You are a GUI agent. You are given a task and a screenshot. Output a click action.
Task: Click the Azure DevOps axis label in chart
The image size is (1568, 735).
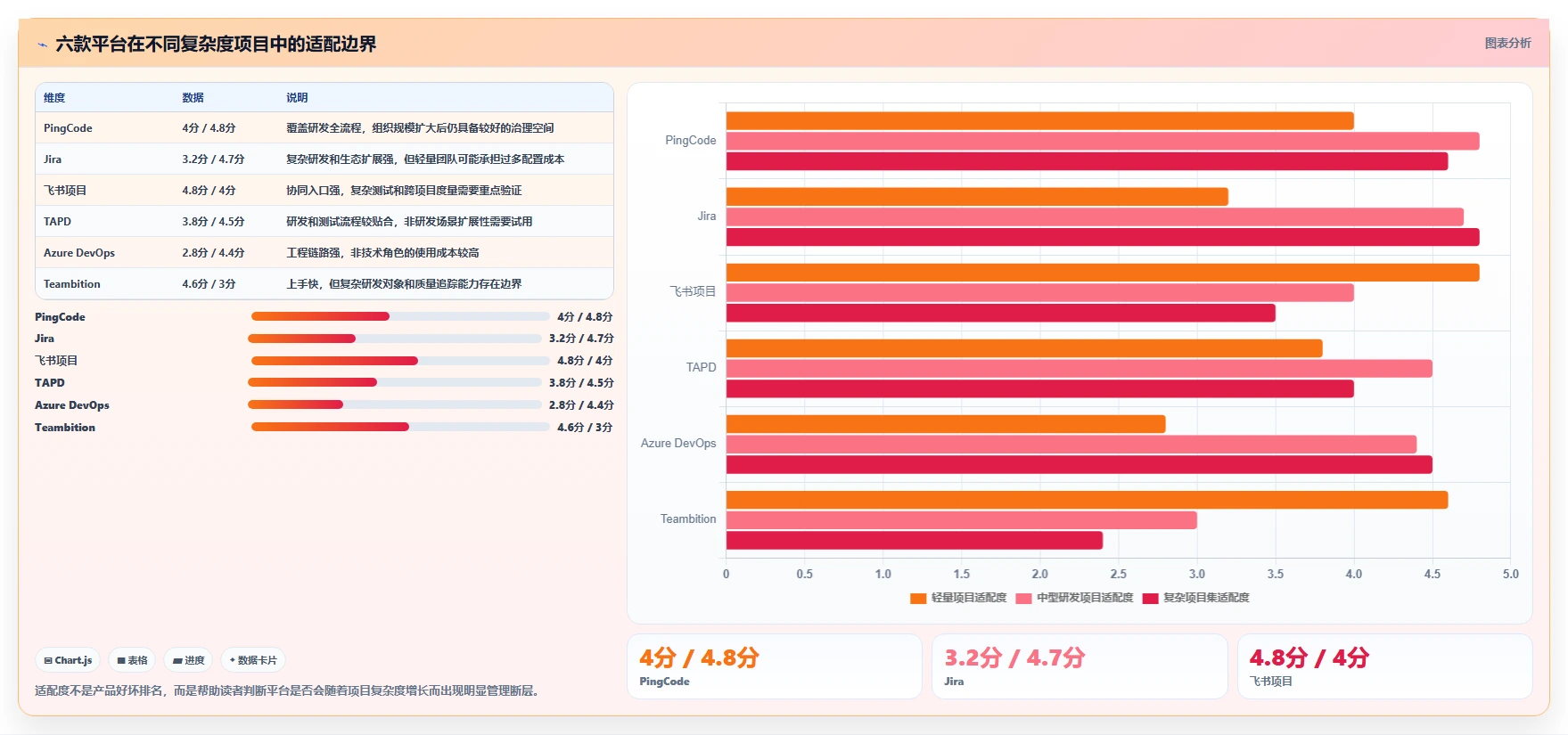678,443
